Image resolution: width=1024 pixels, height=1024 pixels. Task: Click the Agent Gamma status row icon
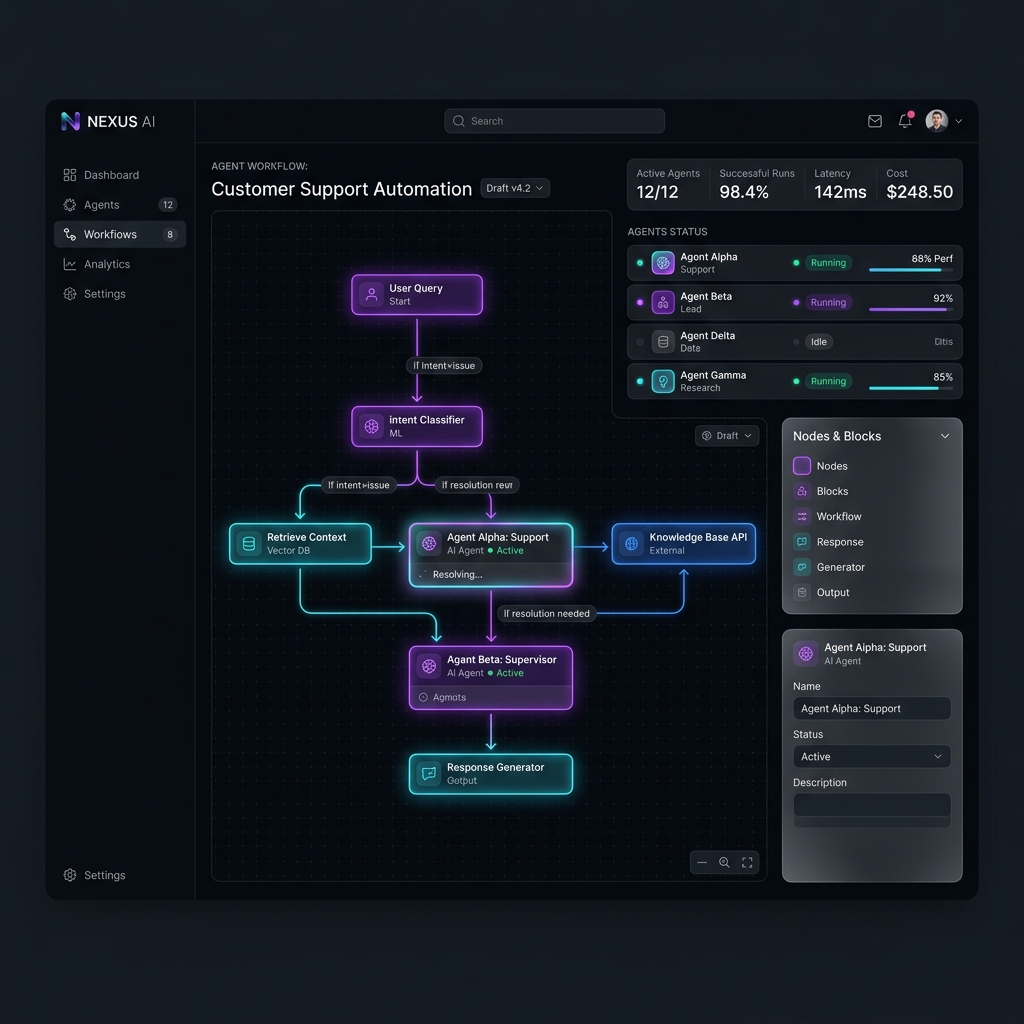coord(663,381)
